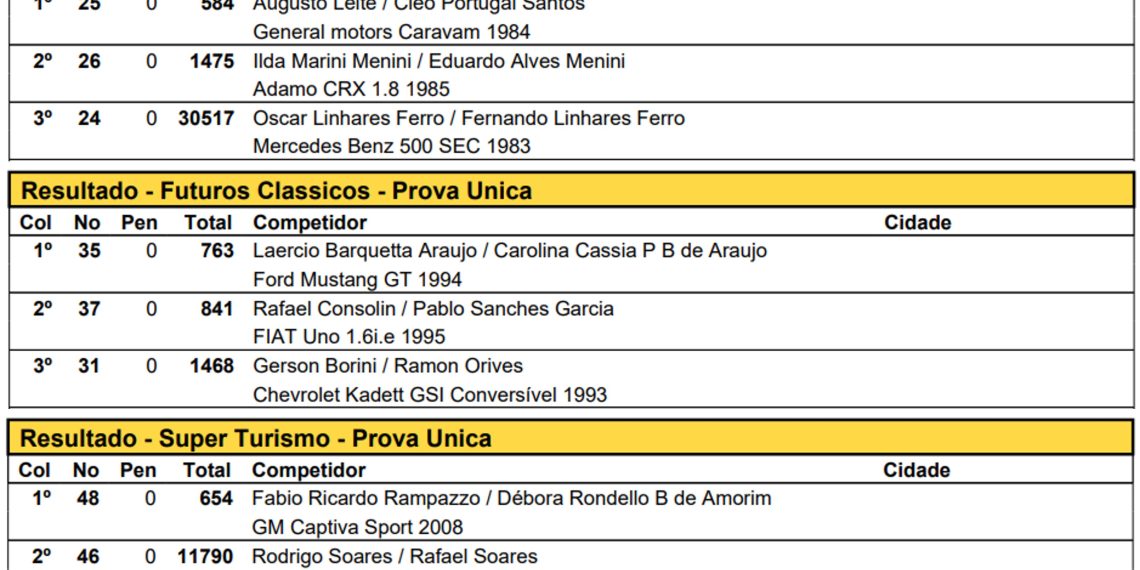Click the Competidor column header under Super Turismo

308,470
